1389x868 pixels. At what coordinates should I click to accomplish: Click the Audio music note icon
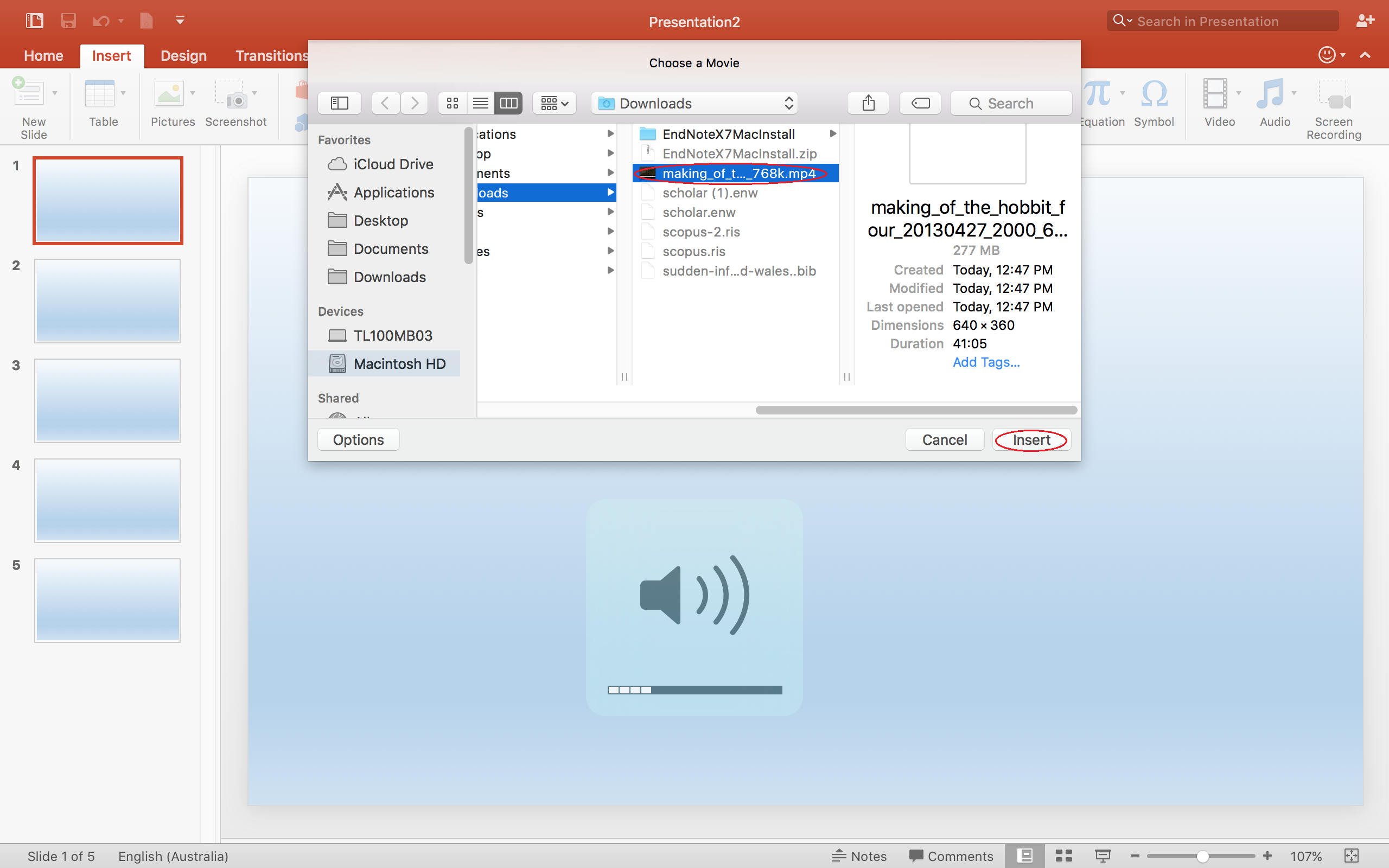click(1270, 93)
